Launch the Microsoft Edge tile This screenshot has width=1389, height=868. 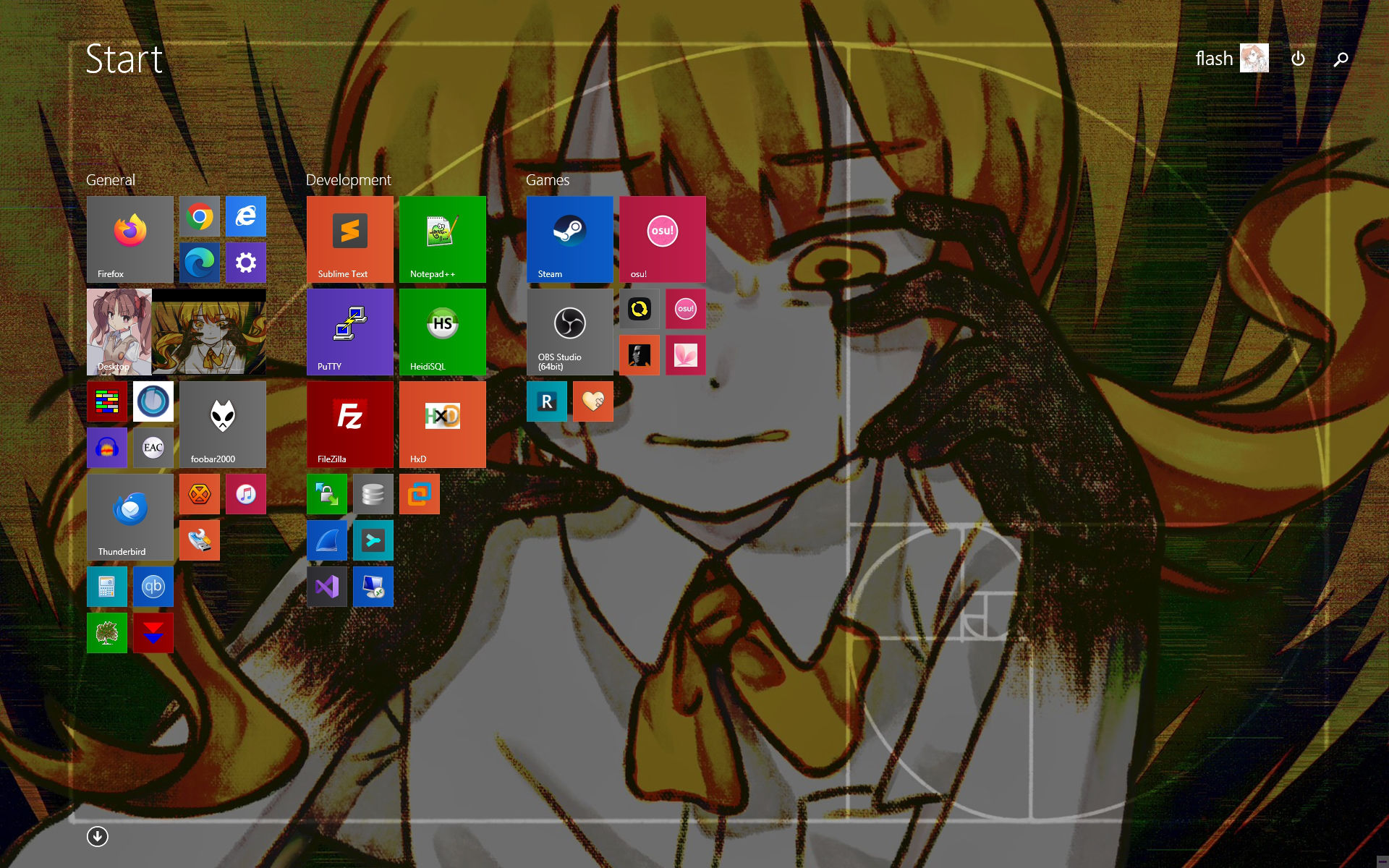tap(200, 263)
